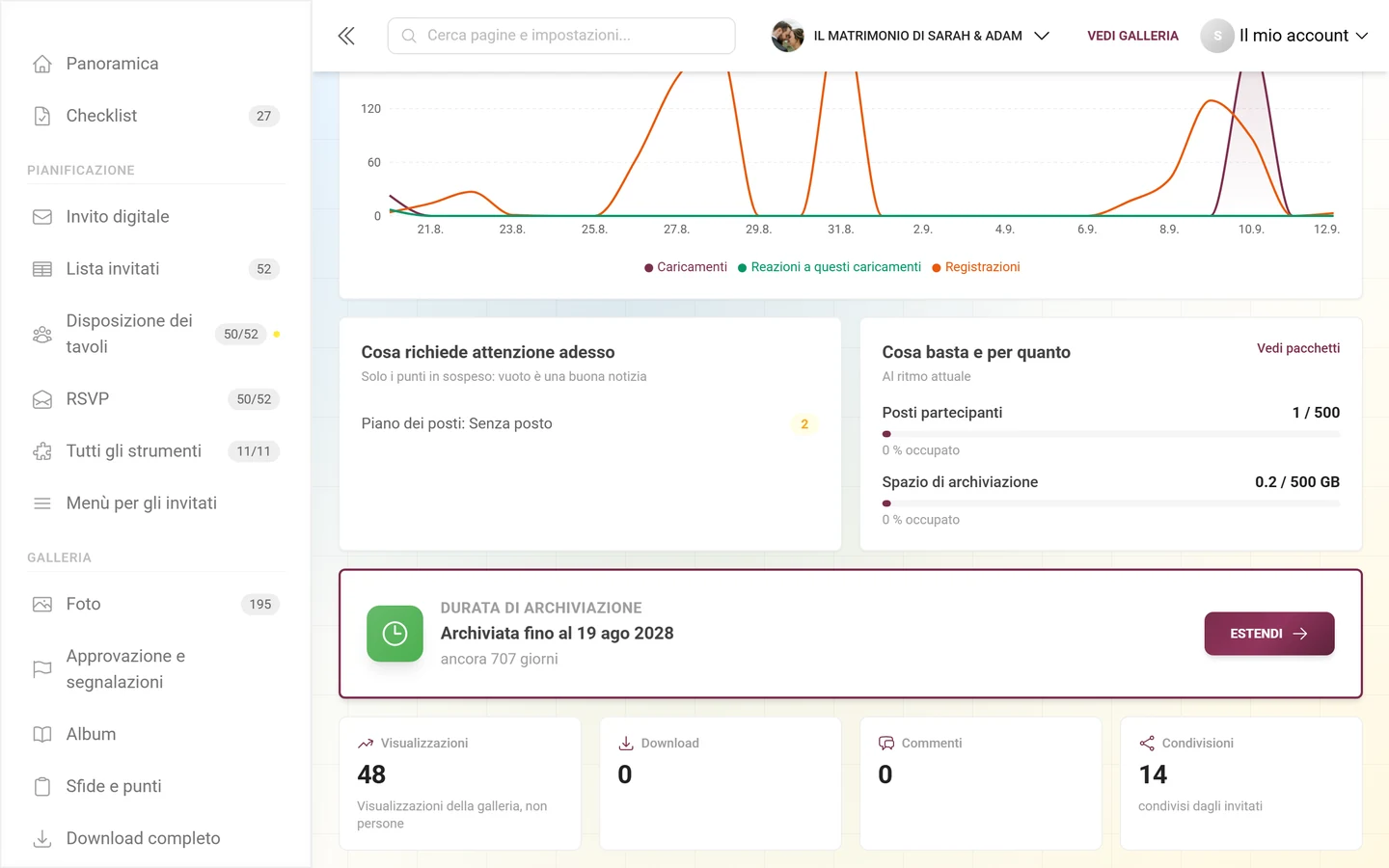The image size is (1389, 868).
Task: Open the VEDI GALLERIA link
Action: click(1132, 36)
